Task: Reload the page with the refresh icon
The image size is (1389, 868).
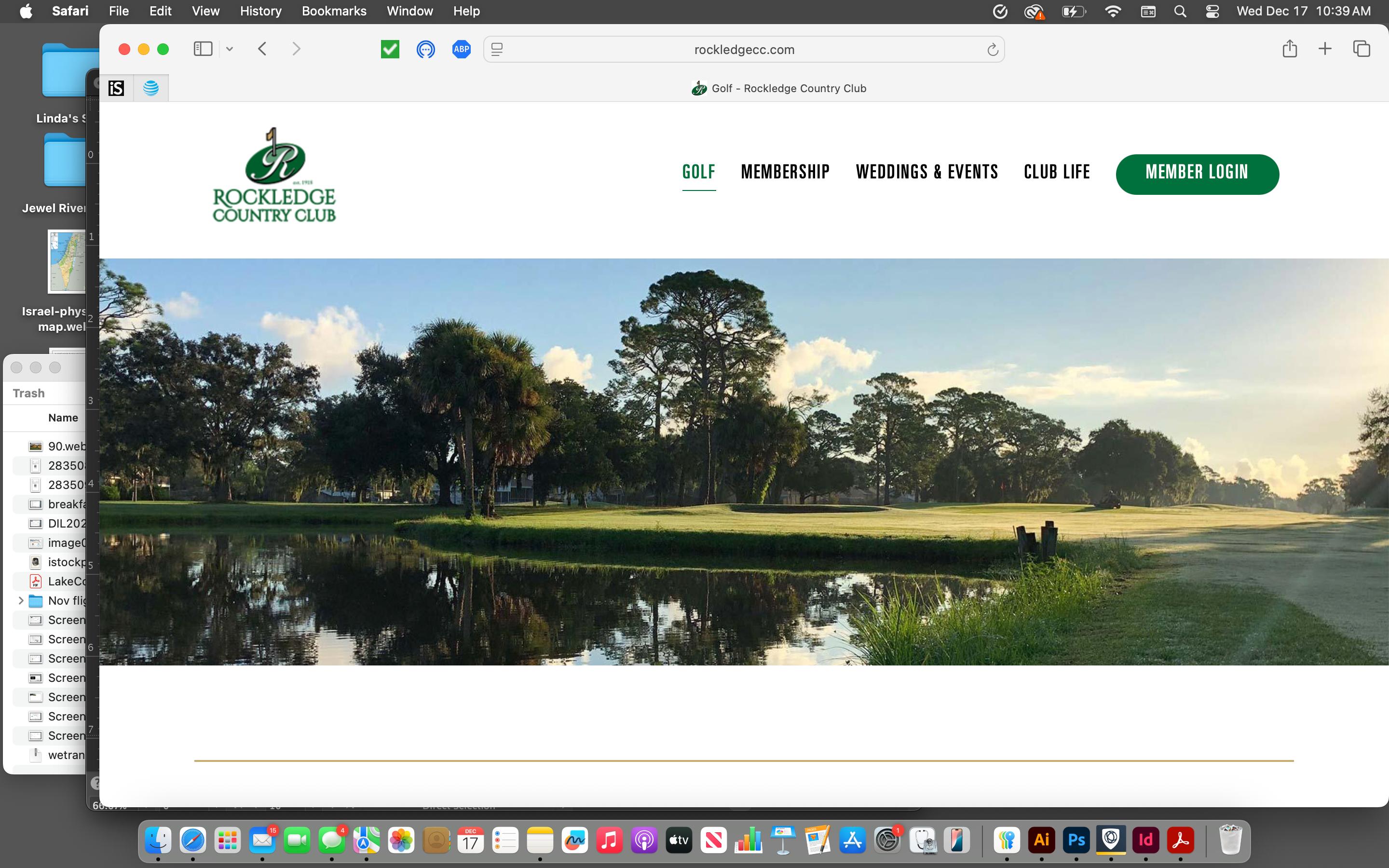Action: point(993,50)
